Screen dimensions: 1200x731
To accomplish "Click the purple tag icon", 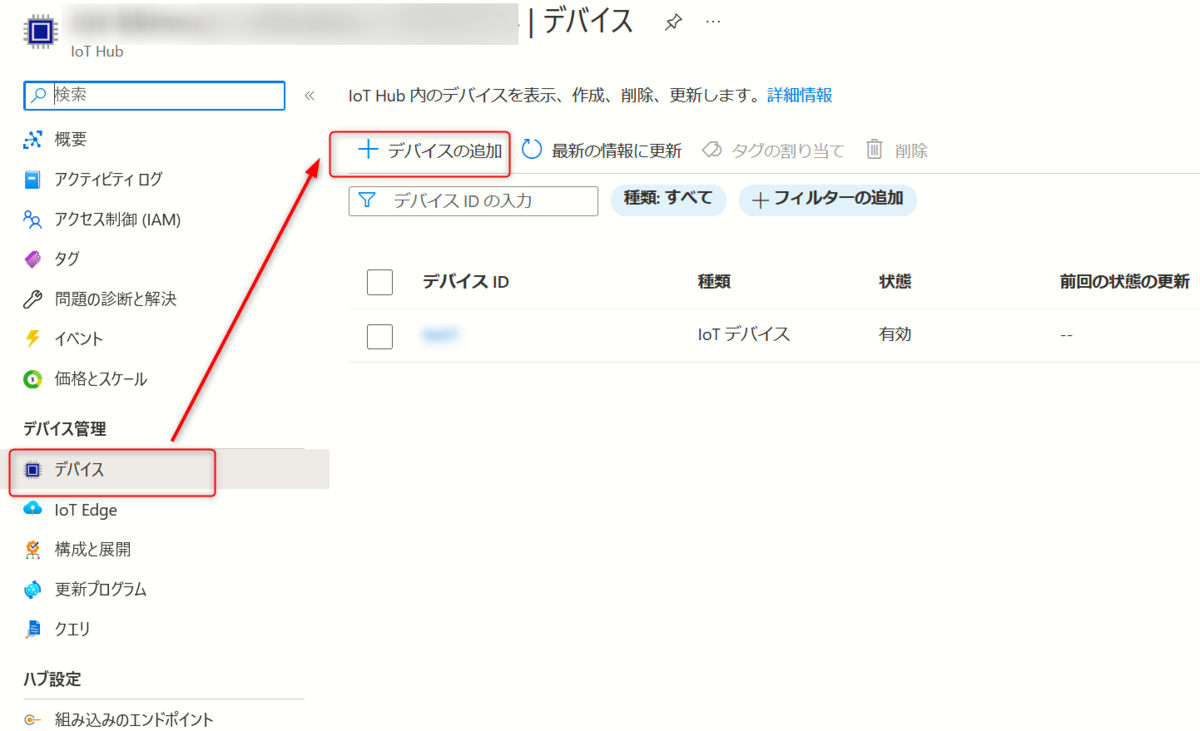I will pos(34,259).
